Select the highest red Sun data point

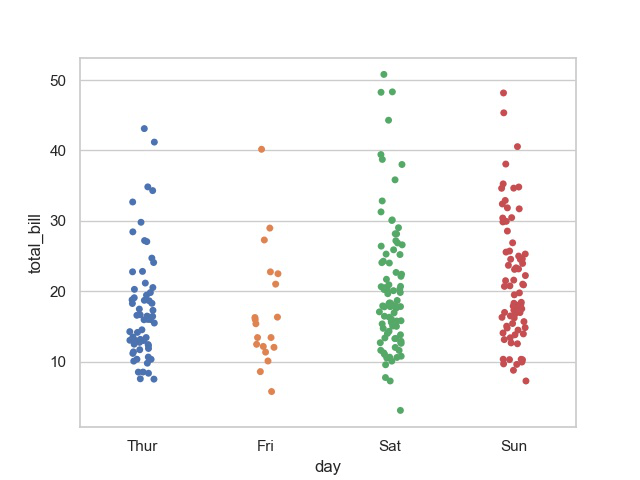(504, 93)
